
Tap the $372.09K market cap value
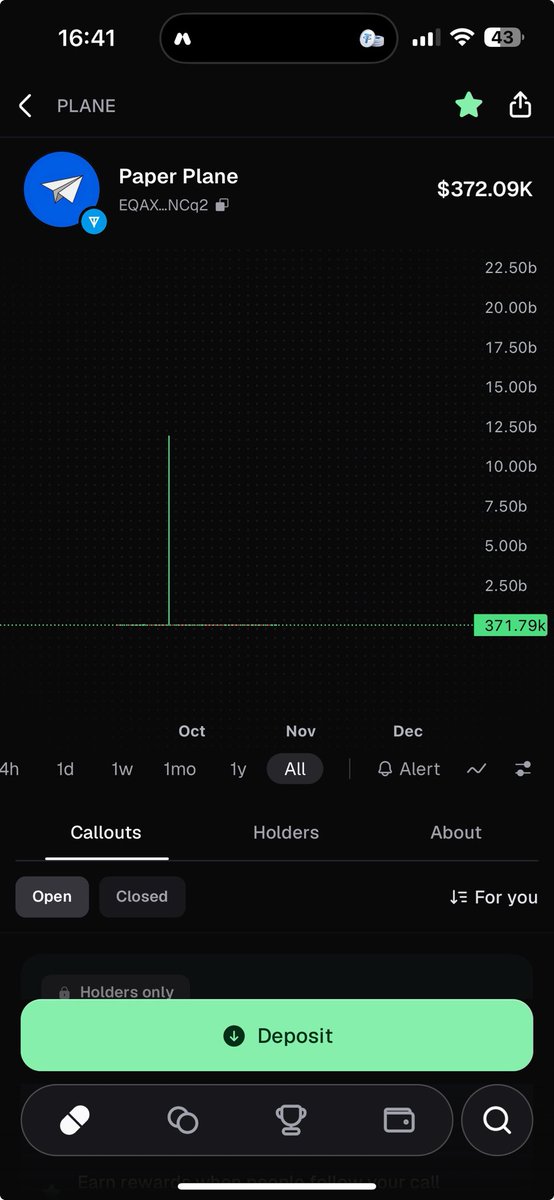485,188
